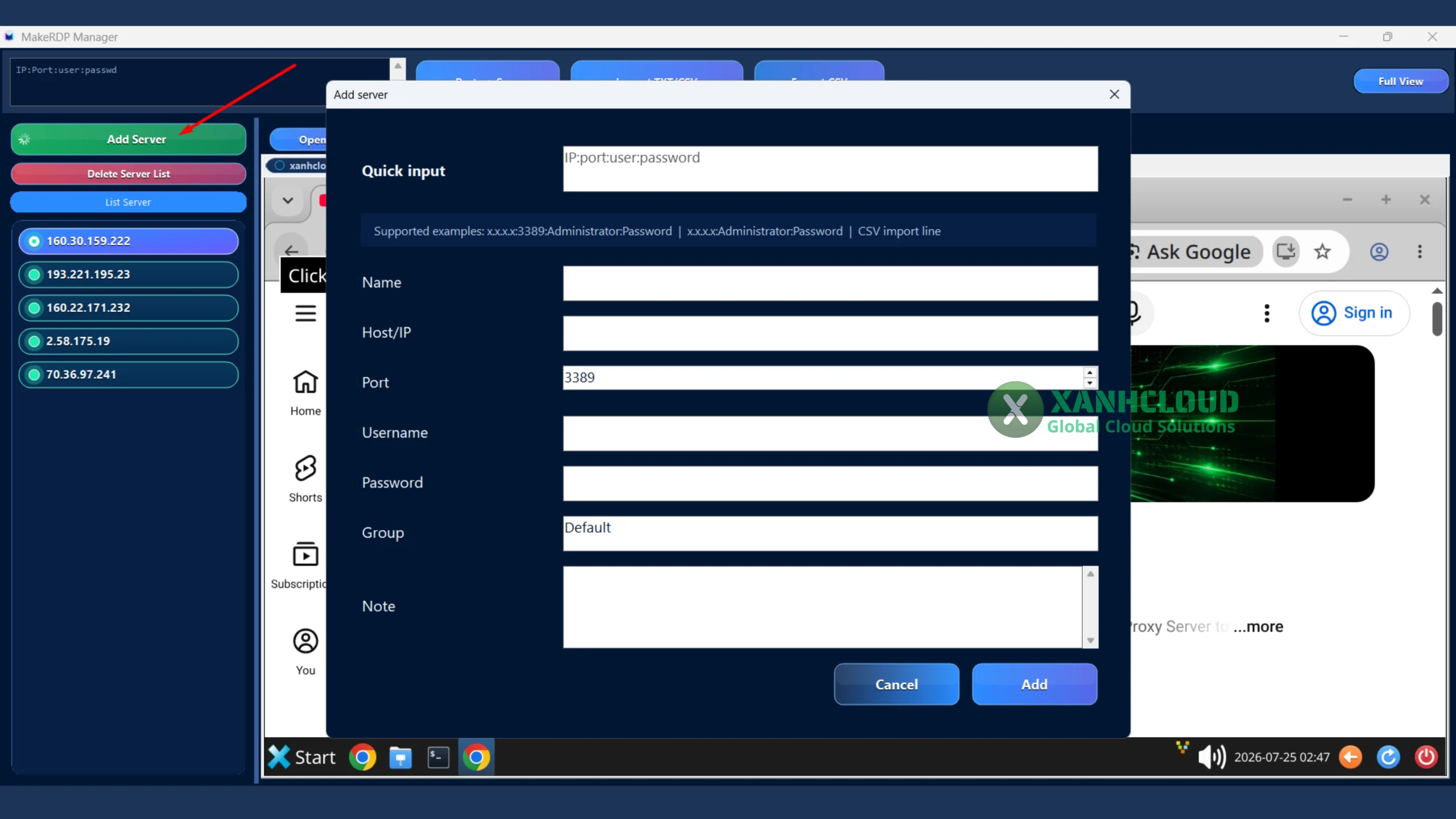Go back in the remote Chrome browser
The image size is (1456, 819).
(291, 250)
